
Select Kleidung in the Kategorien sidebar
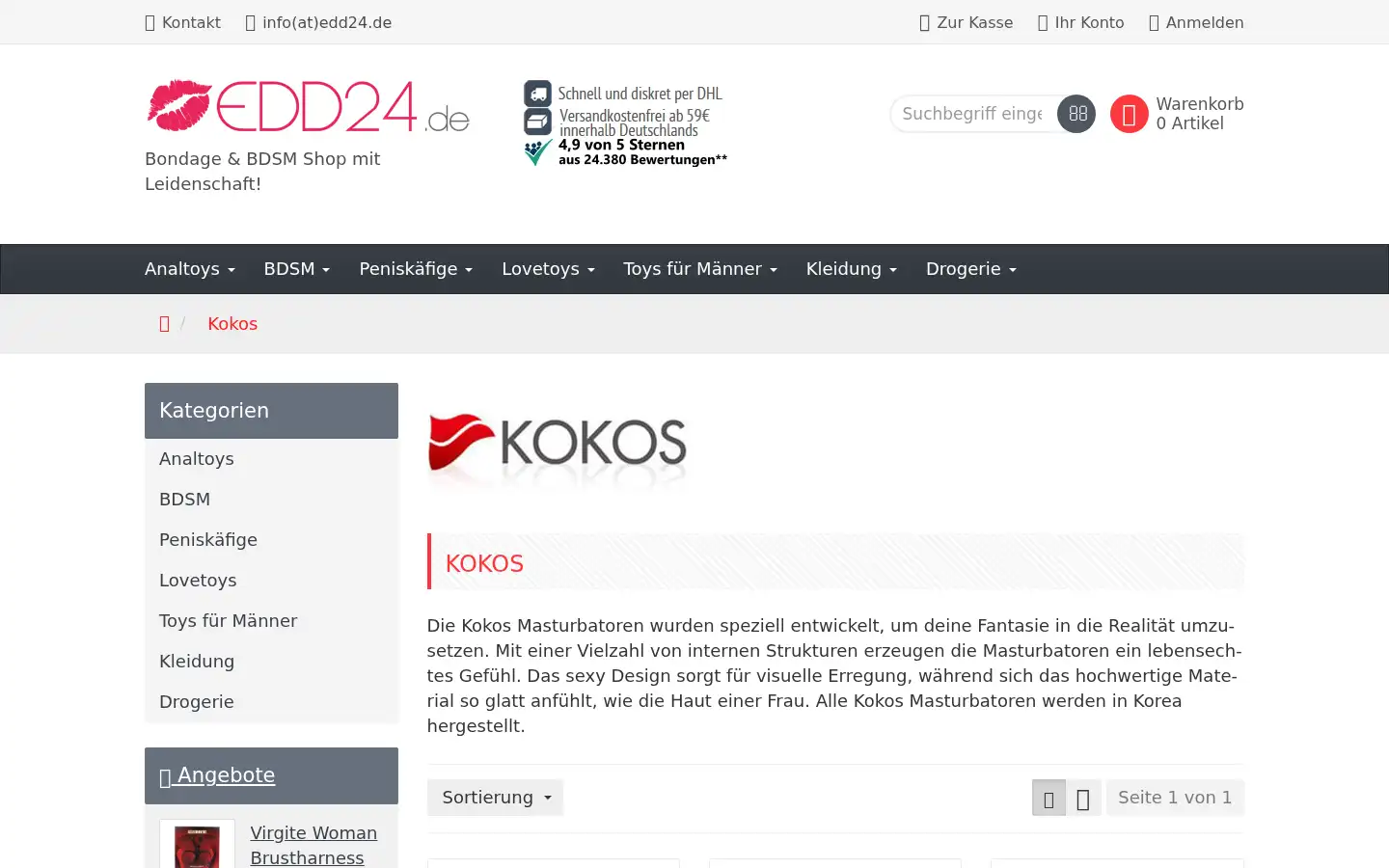(271, 662)
